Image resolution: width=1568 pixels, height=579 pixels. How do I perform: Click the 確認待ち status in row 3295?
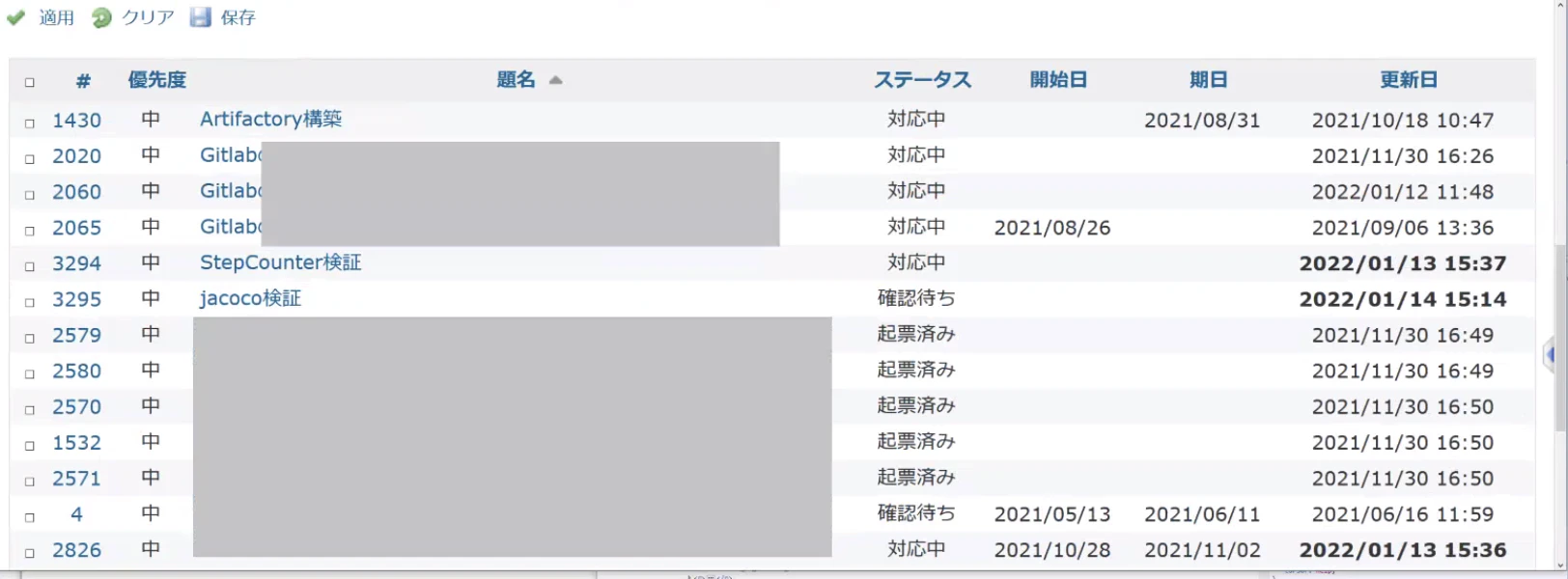click(x=916, y=298)
